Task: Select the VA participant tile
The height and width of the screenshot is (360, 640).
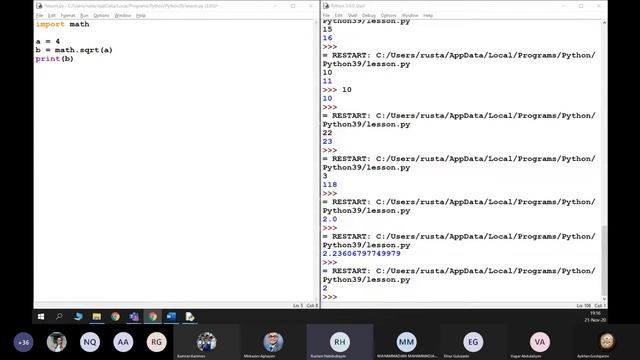Action: 540,342
